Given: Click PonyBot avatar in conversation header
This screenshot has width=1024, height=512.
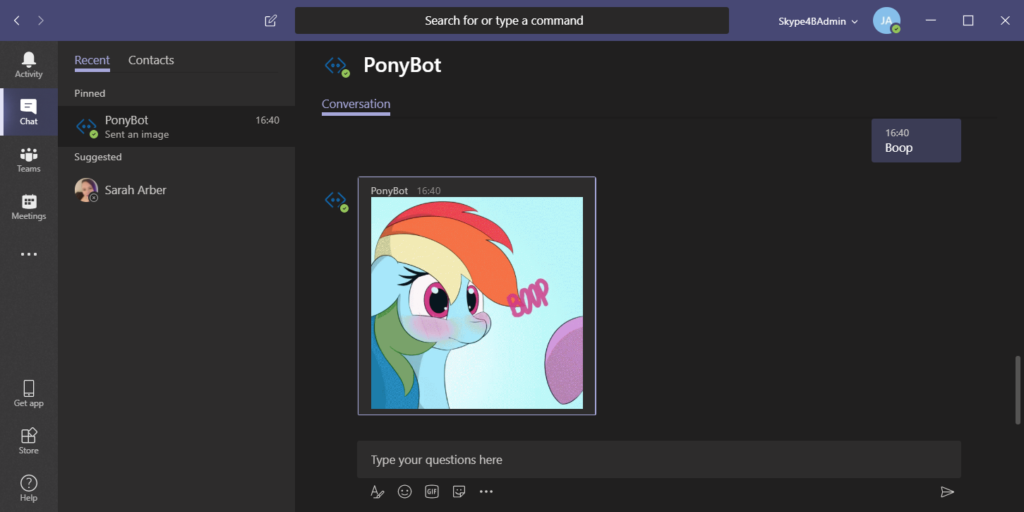Looking at the screenshot, I should [x=337, y=66].
